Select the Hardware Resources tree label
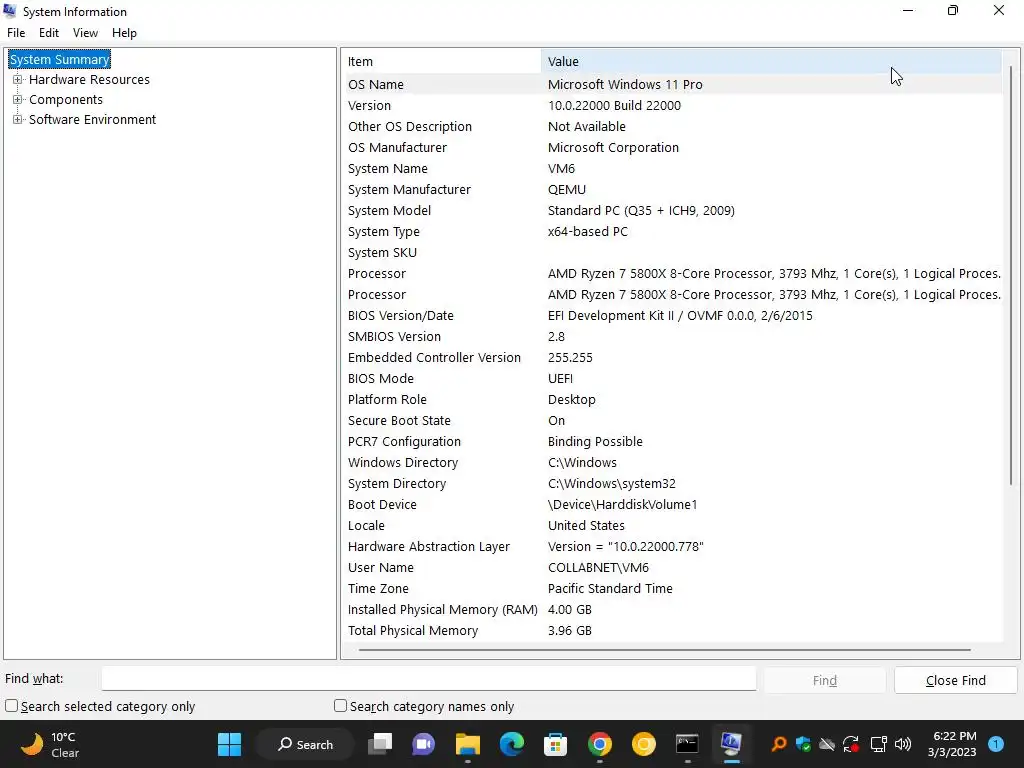The height and width of the screenshot is (768, 1024). click(89, 80)
